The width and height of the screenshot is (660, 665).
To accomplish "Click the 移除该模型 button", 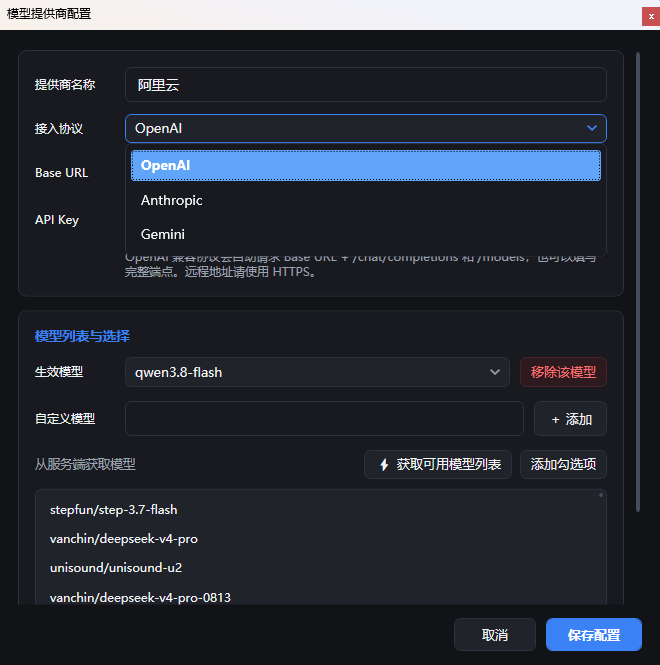I will [x=563, y=372].
